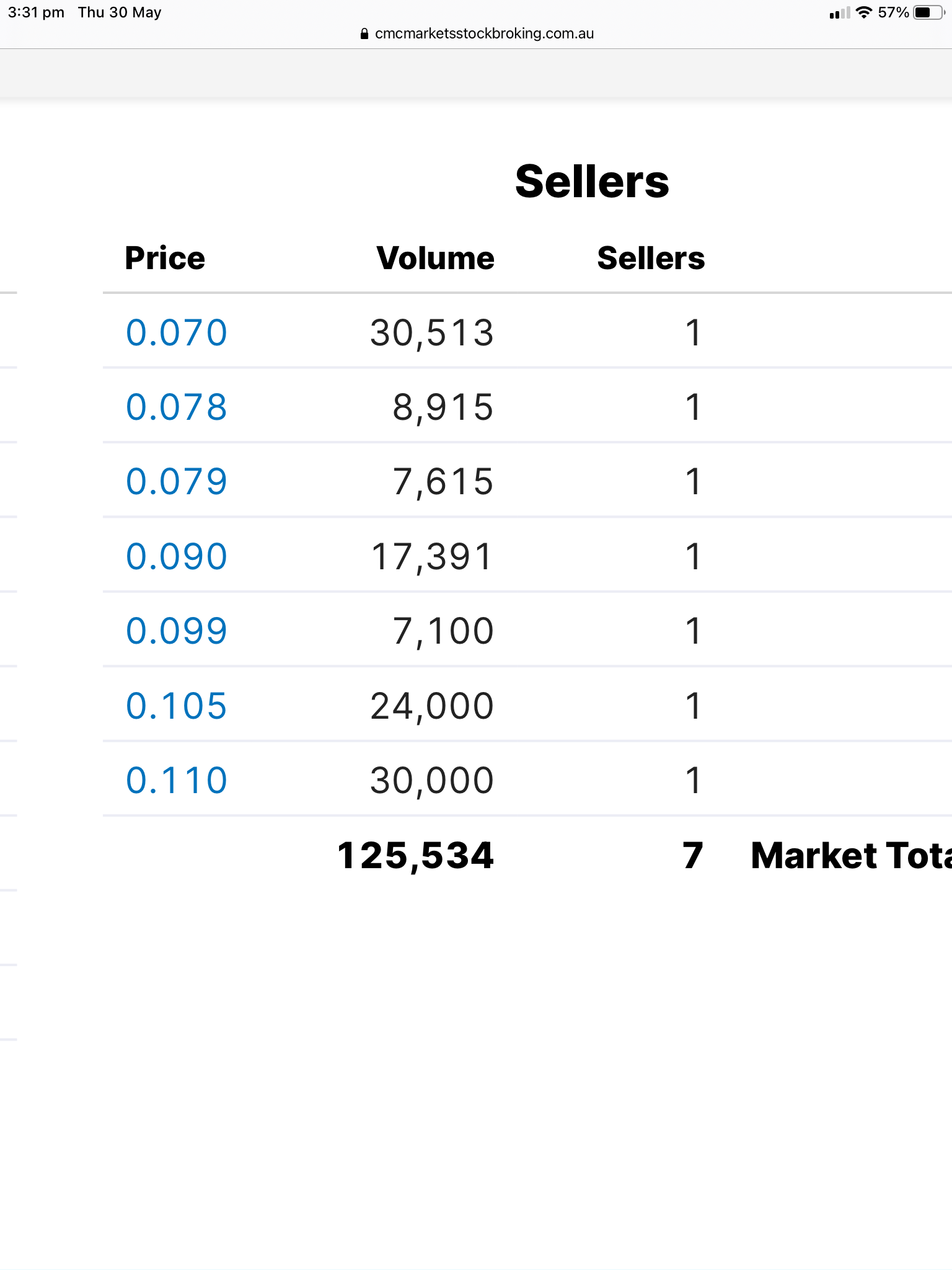Choose the 0.105 price level
The width and height of the screenshot is (952, 1270).
click(177, 706)
